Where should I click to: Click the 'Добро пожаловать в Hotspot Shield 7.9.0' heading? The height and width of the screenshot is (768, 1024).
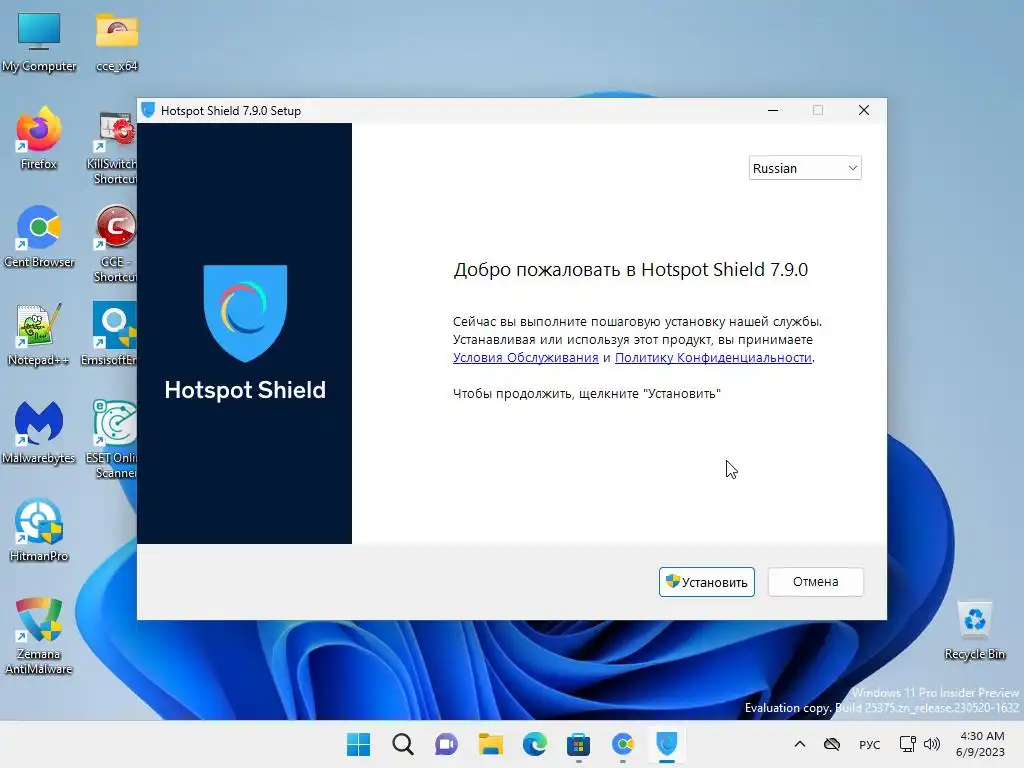point(631,270)
